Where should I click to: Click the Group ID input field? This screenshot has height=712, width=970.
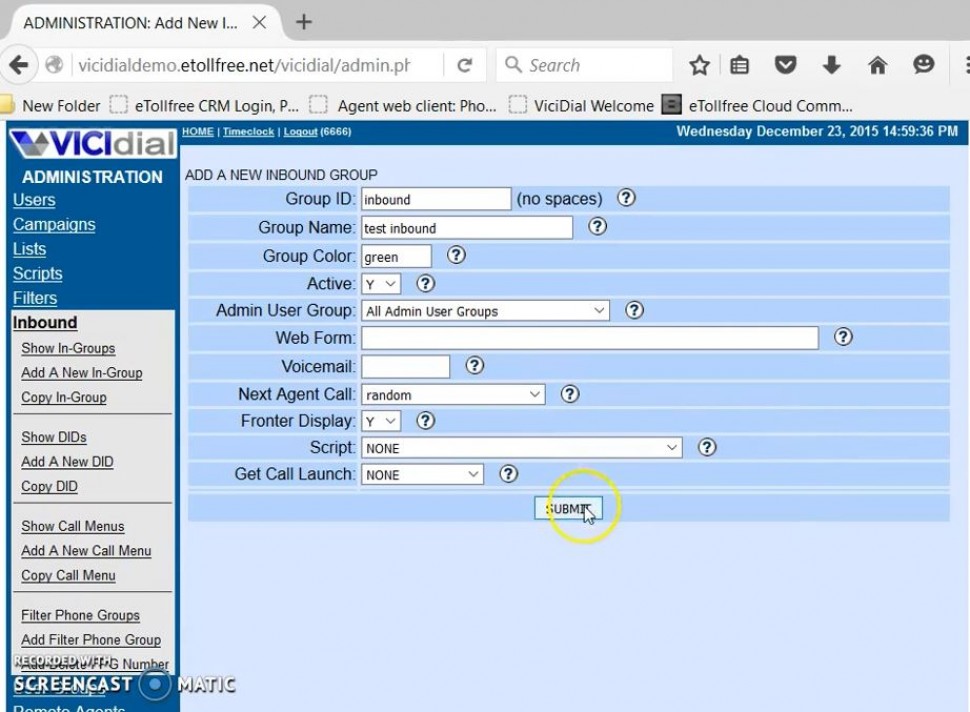click(436, 199)
